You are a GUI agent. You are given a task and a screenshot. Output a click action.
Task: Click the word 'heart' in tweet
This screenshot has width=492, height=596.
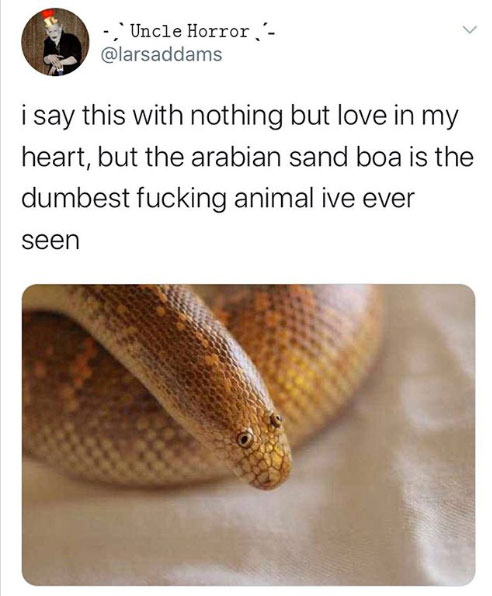click(53, 157)
